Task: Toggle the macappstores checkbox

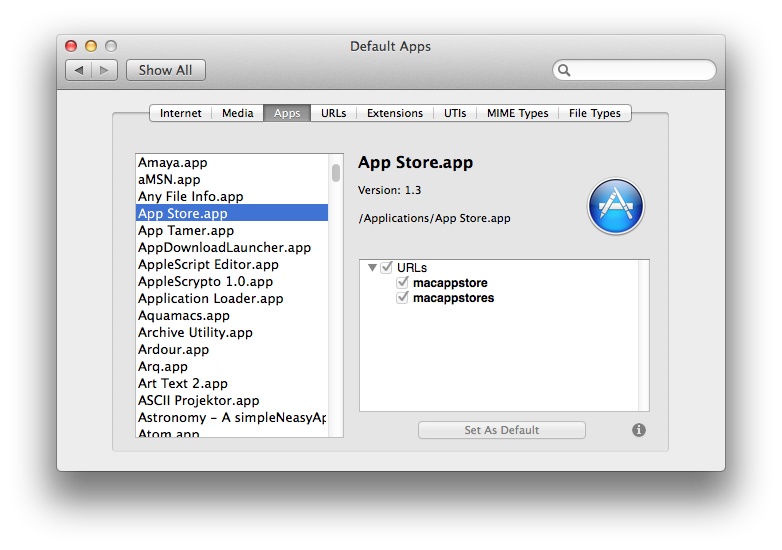Action: (x=402, y=298)
